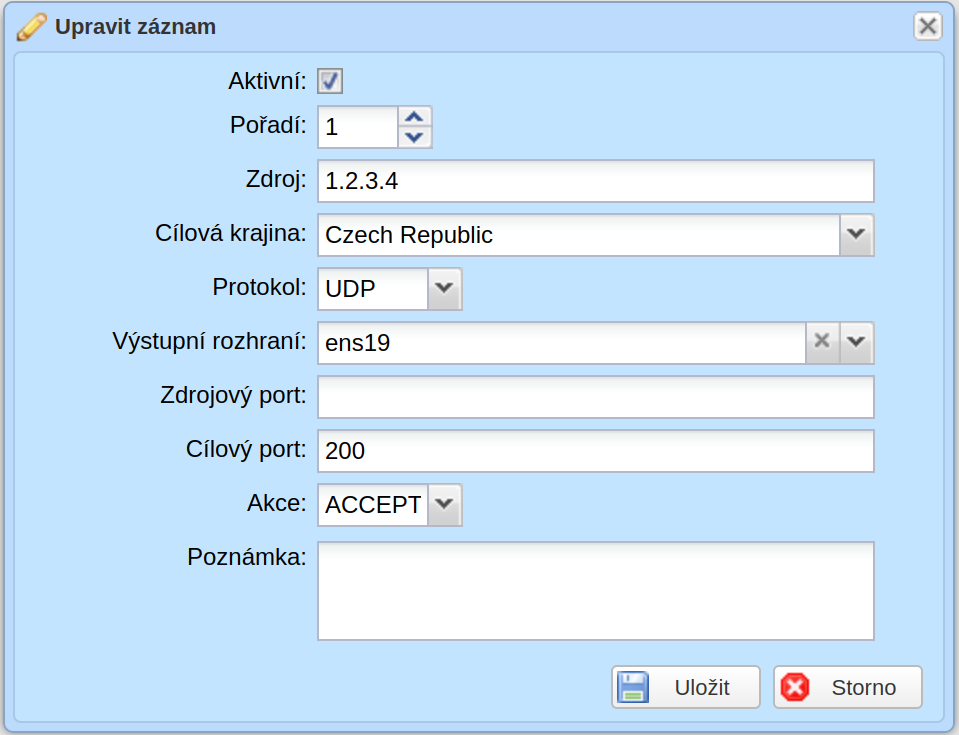959x735 pixels.
Task: Click the Cílová krajina label
Action: [231, 233]
